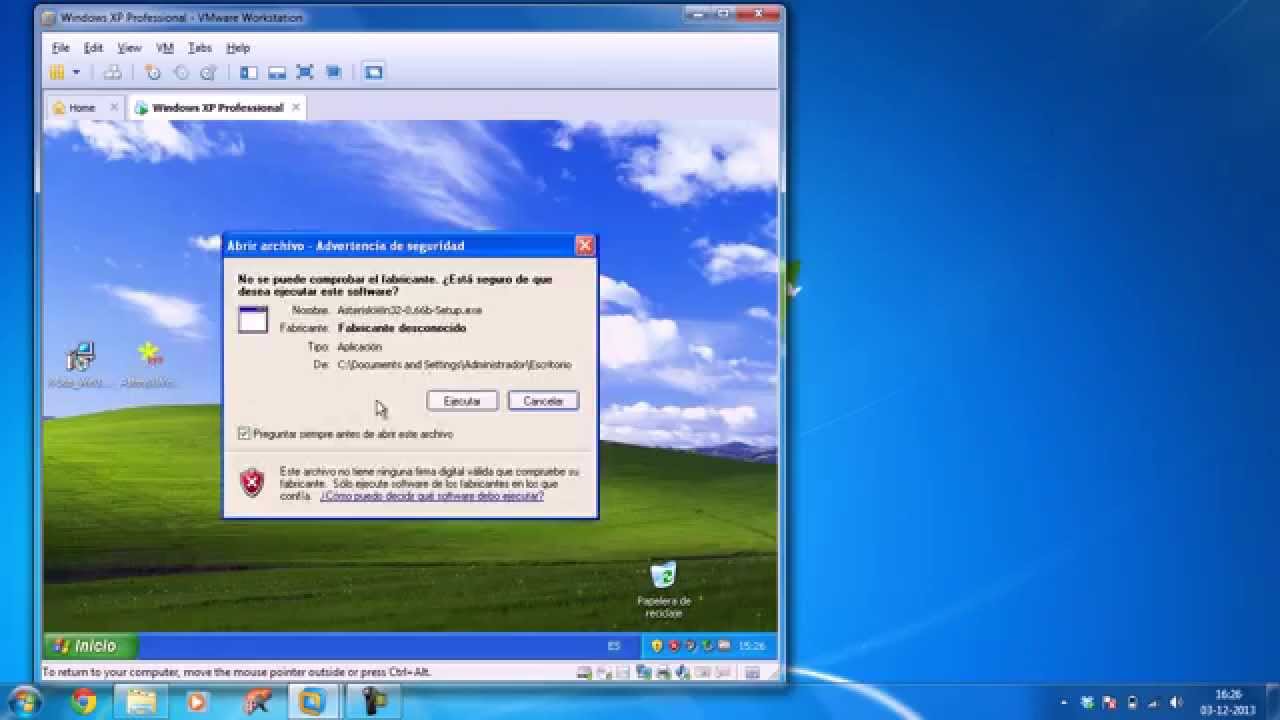Click the Unity mode toolbar icon
The width and height of the screenshot is (1280, 720).
(x=334, y=72)
